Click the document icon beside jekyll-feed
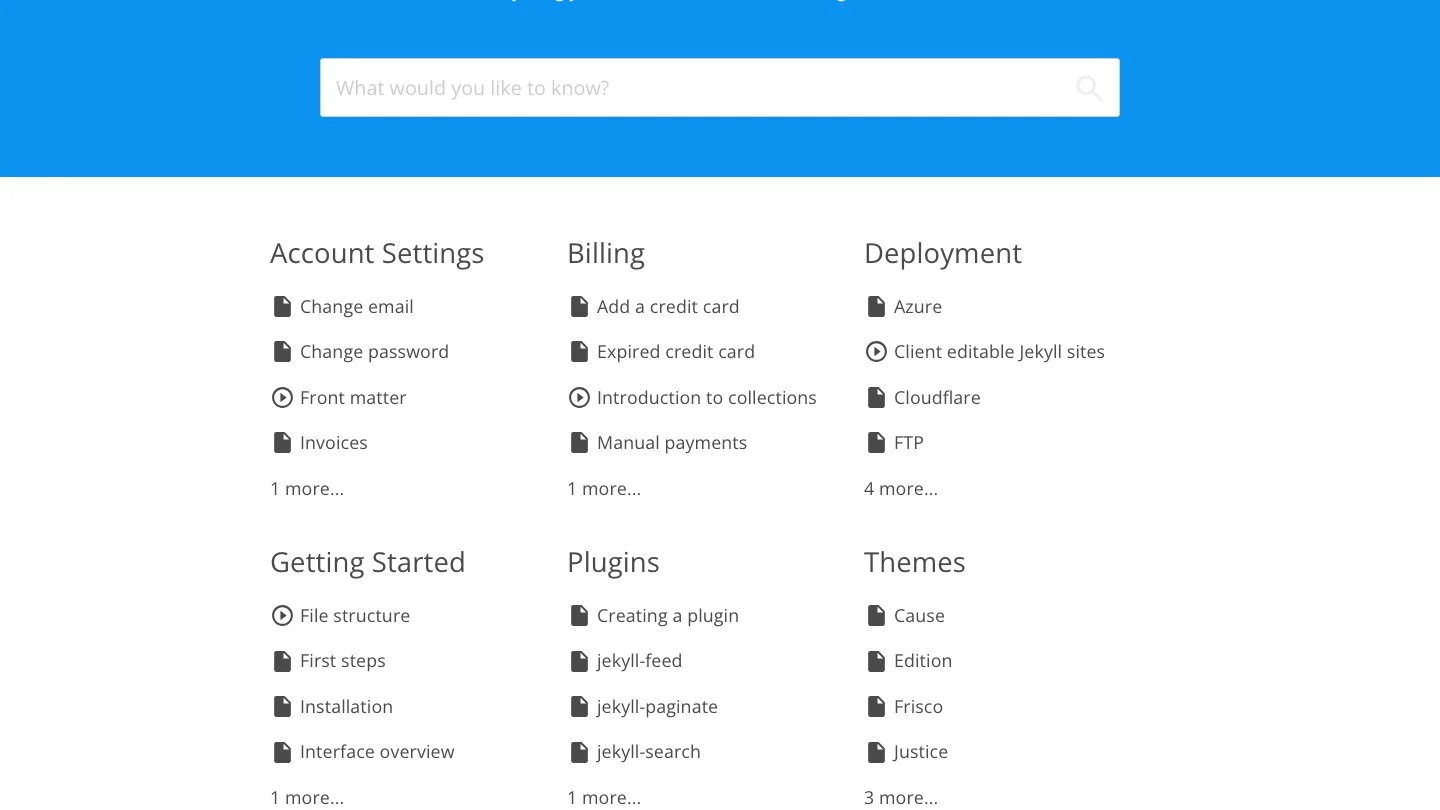This screenshot has height=810, width=1440. (579, 661)
